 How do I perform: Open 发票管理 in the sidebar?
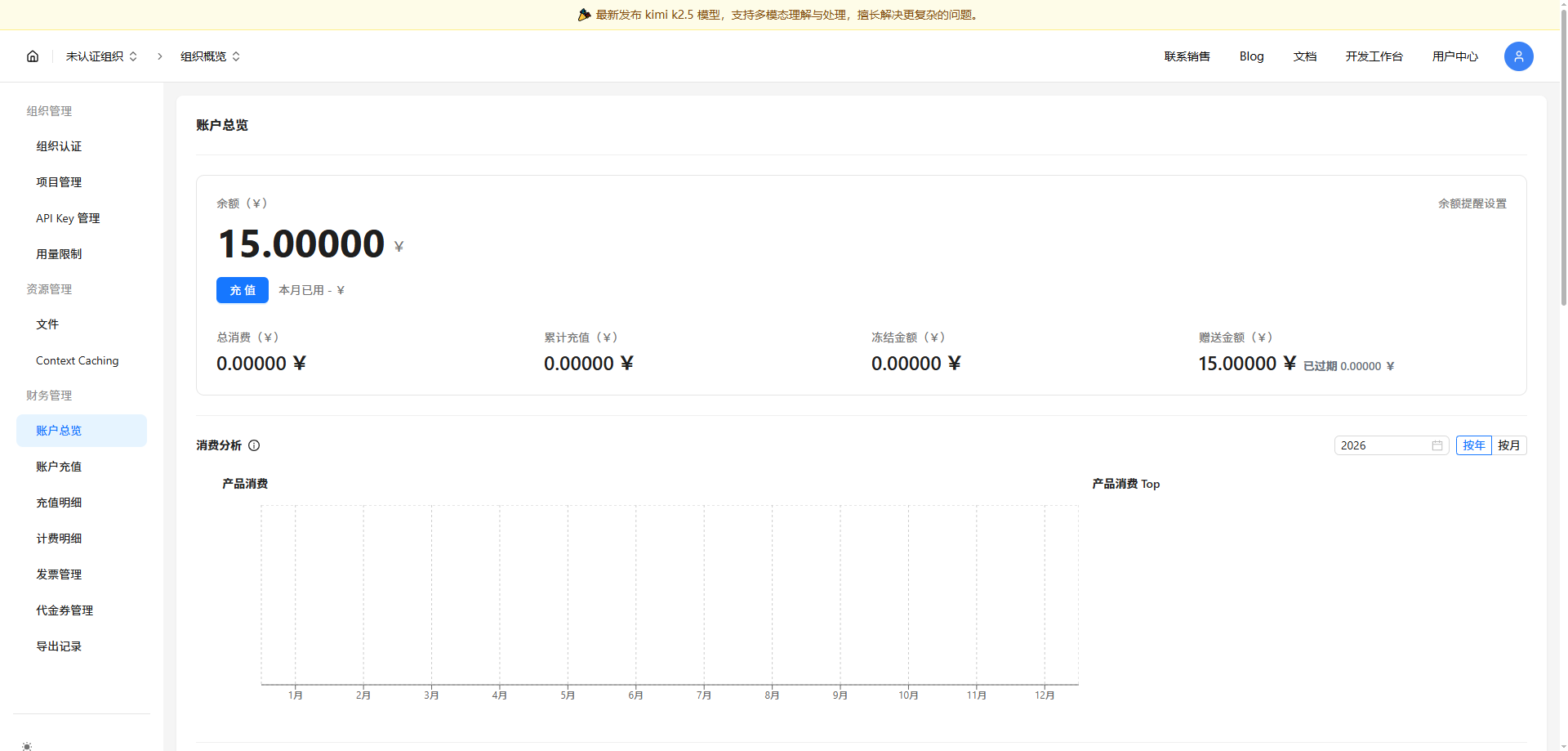point(82,574)
